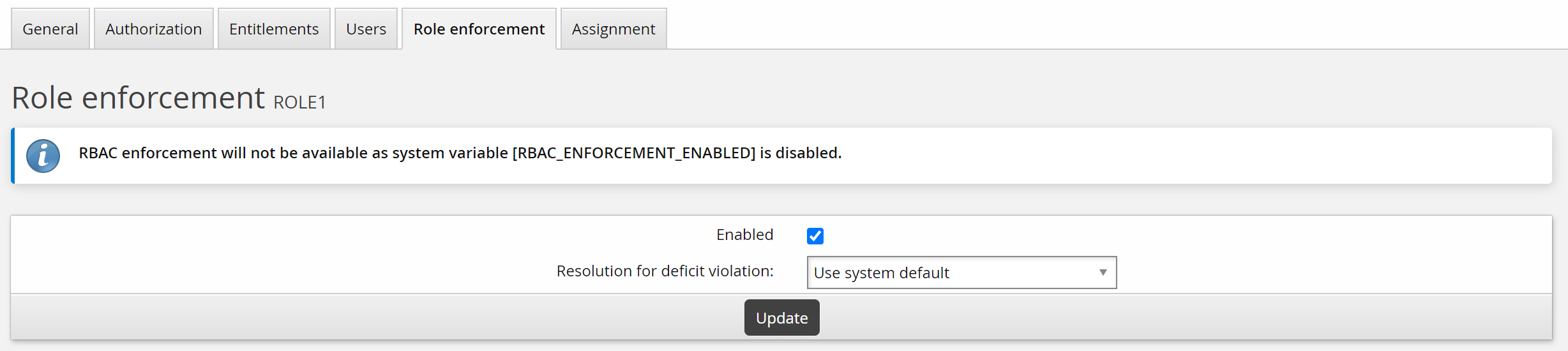Switch to the Authorization tab
Image resolution: width=1568 pixels, height=351 pixels.
pyautogui.click(x=153, y=29)
